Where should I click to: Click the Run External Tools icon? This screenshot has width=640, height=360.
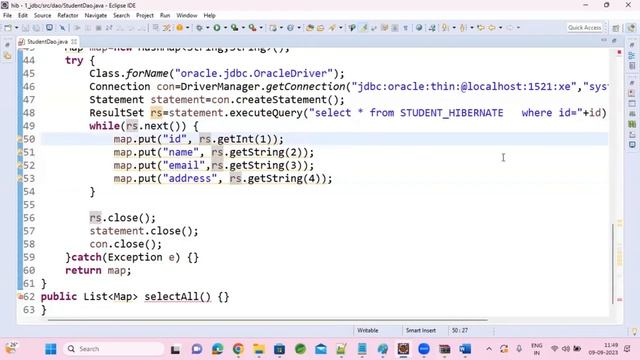click(253, 28)
